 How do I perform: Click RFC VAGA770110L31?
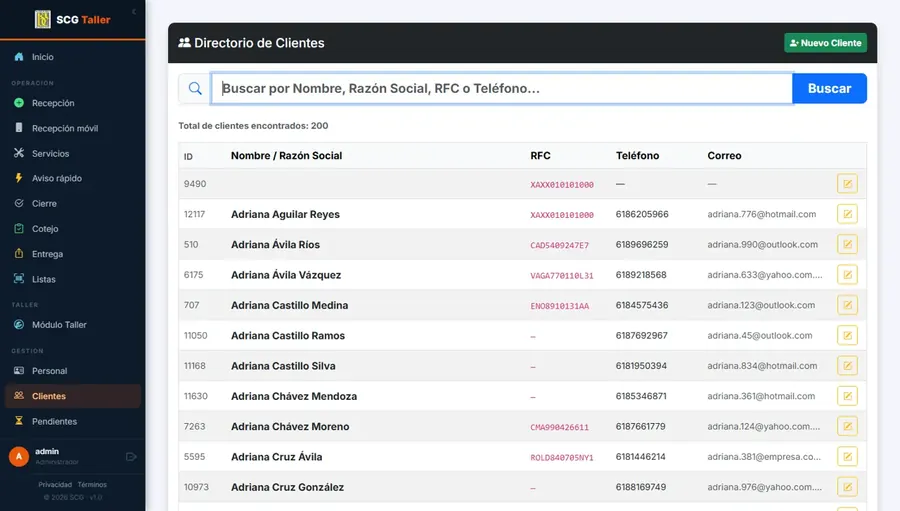tap(562, 276)
